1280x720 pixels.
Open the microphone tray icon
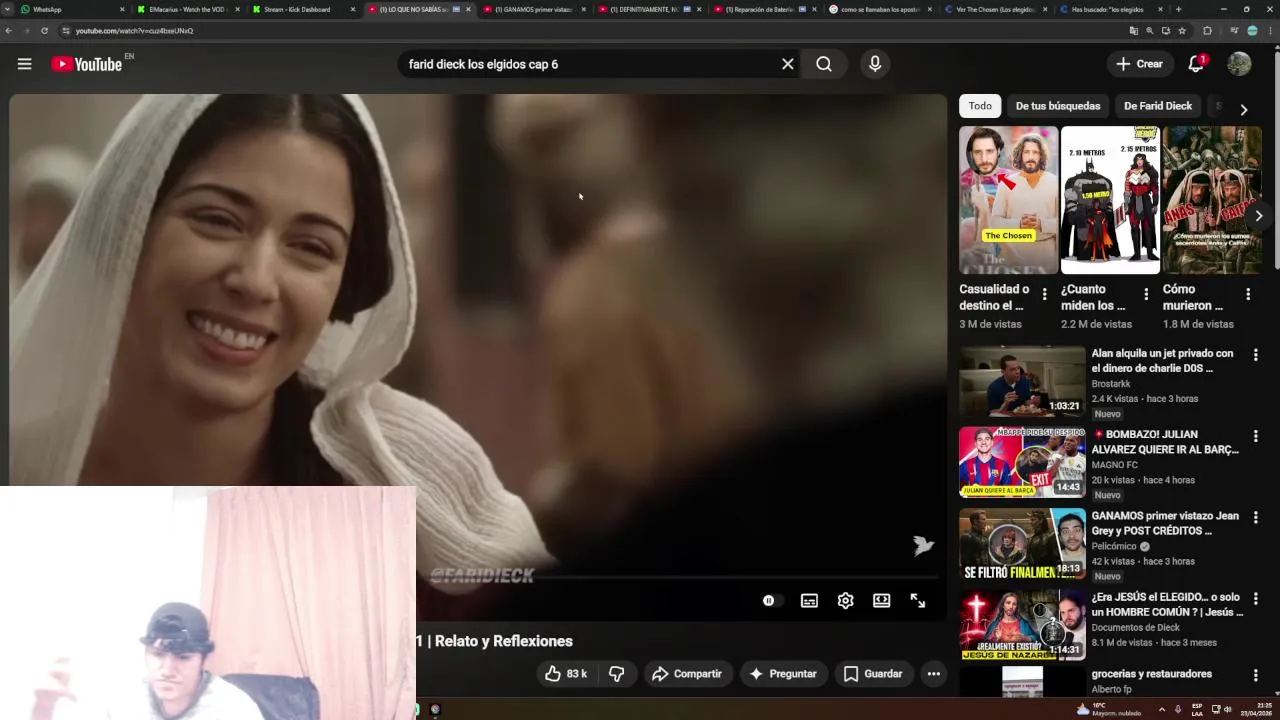[1177, 709]
